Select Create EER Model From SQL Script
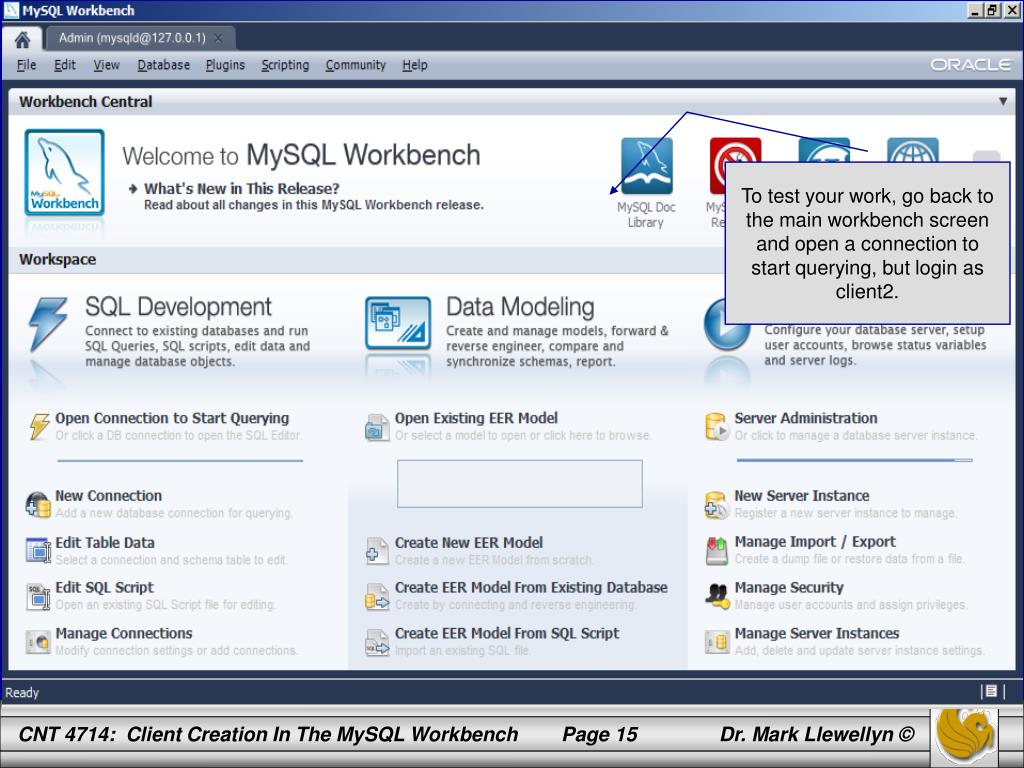Screen dimensions: 1024x768 coord(507,633)
